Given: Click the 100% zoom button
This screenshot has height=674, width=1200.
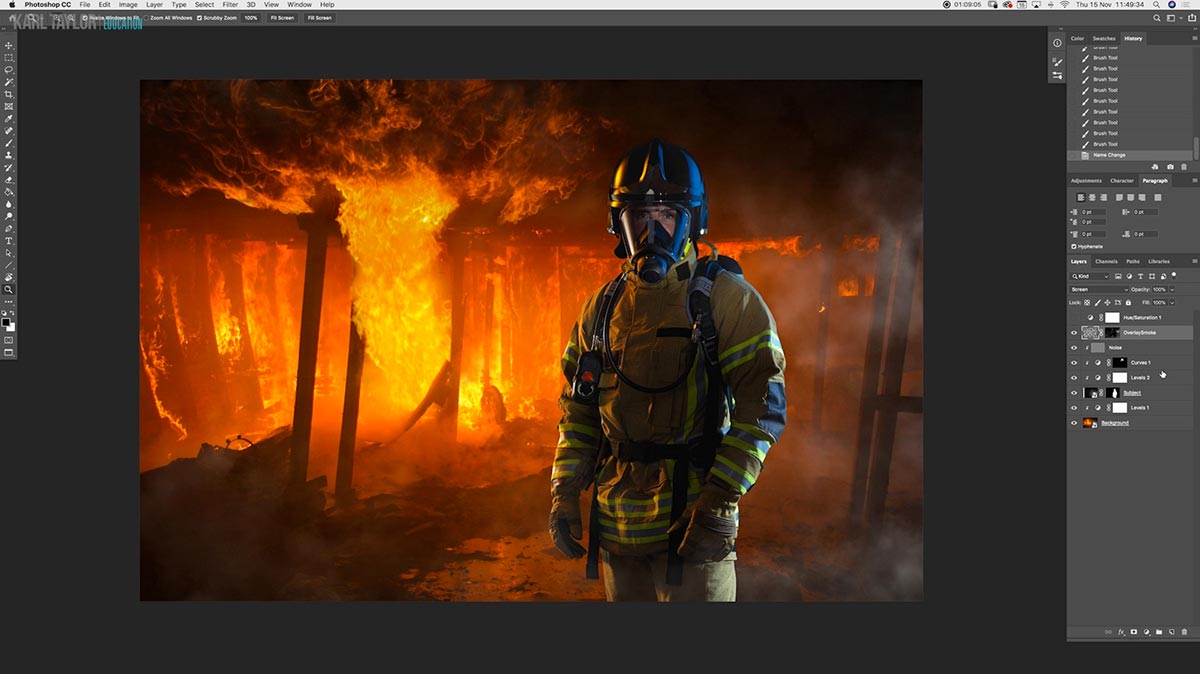Looking at the screenshot, I should coord(250,18).
